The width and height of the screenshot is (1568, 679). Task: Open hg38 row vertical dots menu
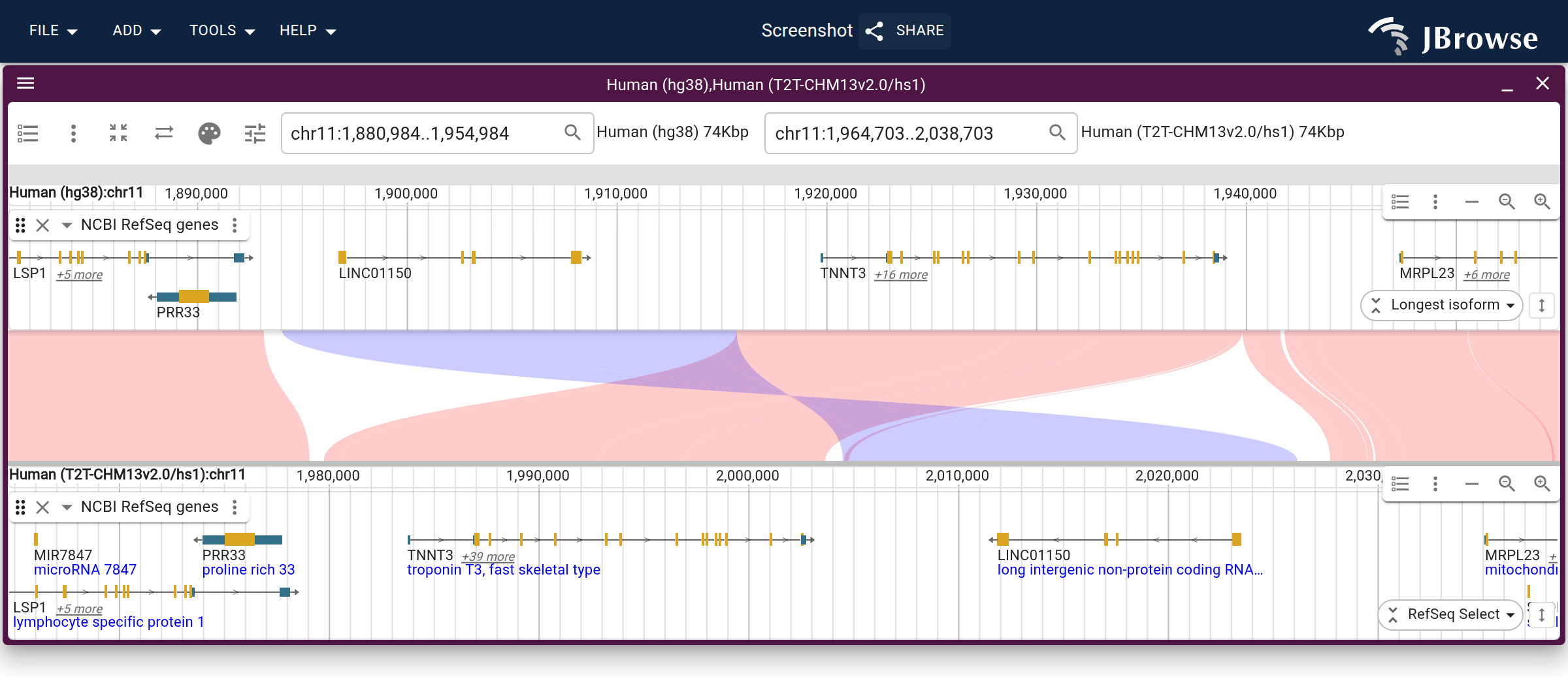(x=1435, y=202)
